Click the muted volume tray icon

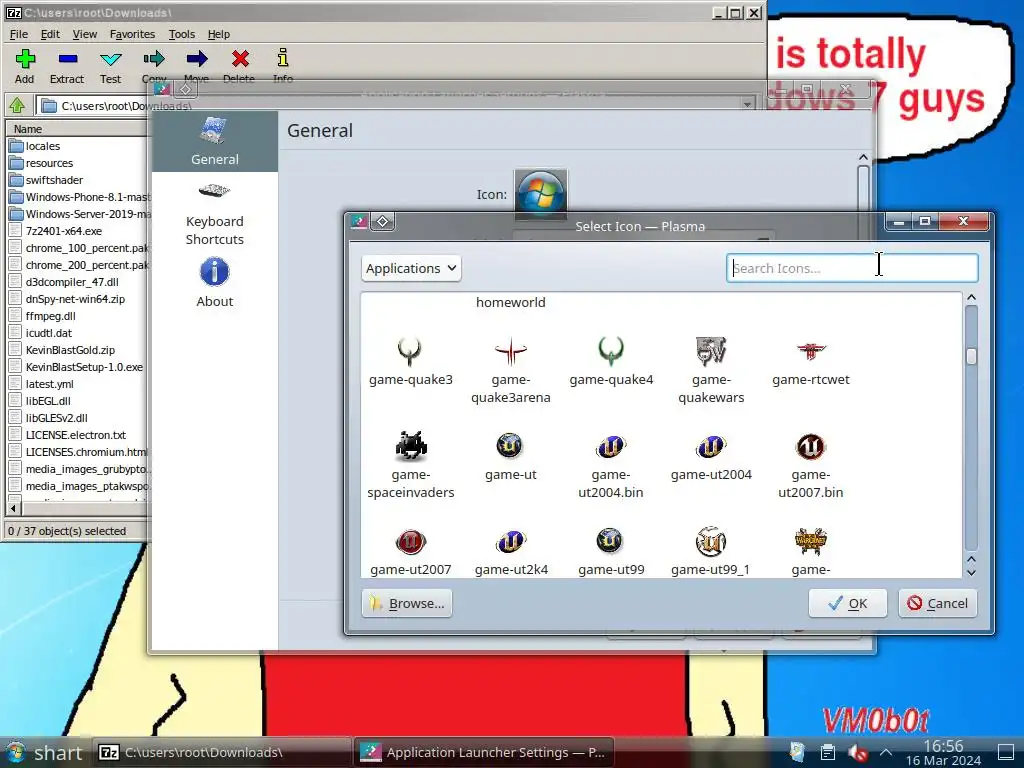click(x=857, y=753)
